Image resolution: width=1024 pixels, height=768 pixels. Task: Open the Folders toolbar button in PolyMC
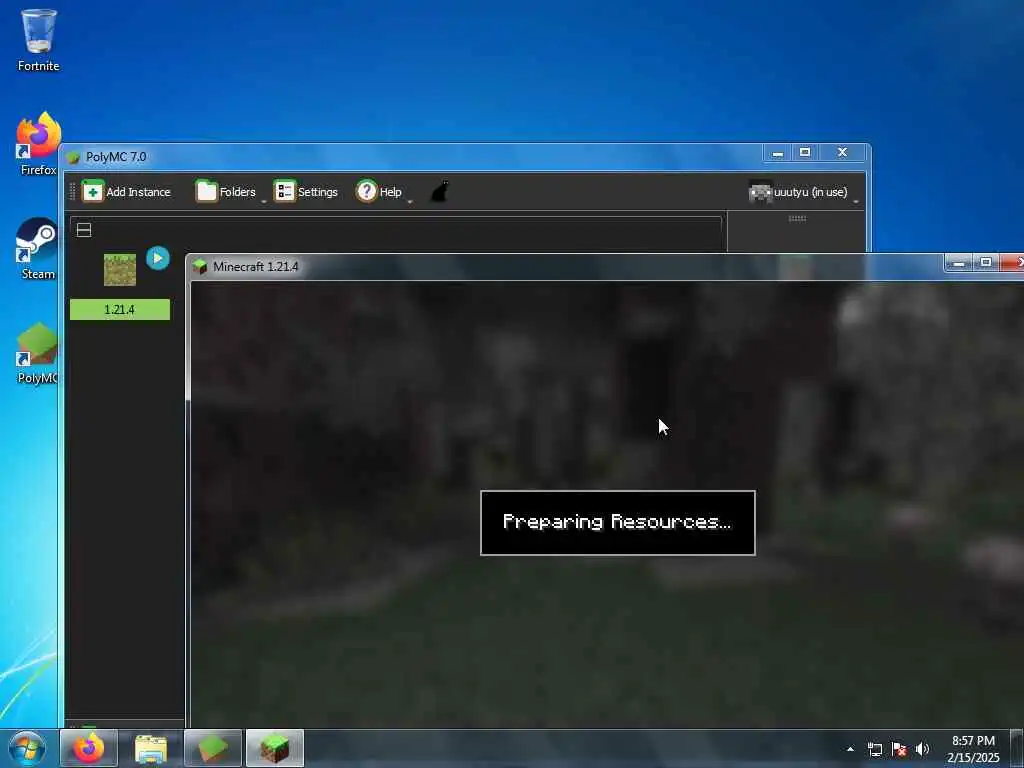[225, 192]
